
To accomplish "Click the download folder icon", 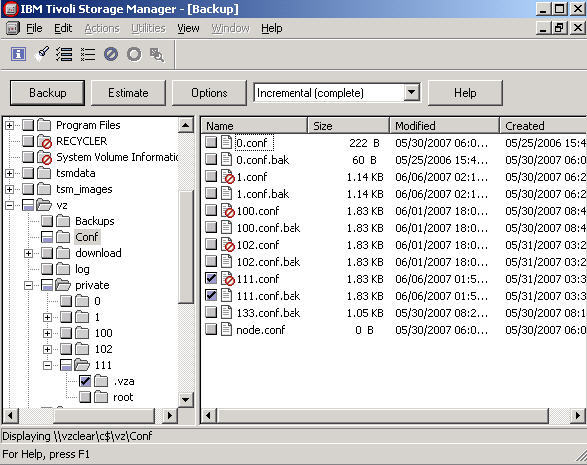I will pyautogui.click(x=63, y=253).
